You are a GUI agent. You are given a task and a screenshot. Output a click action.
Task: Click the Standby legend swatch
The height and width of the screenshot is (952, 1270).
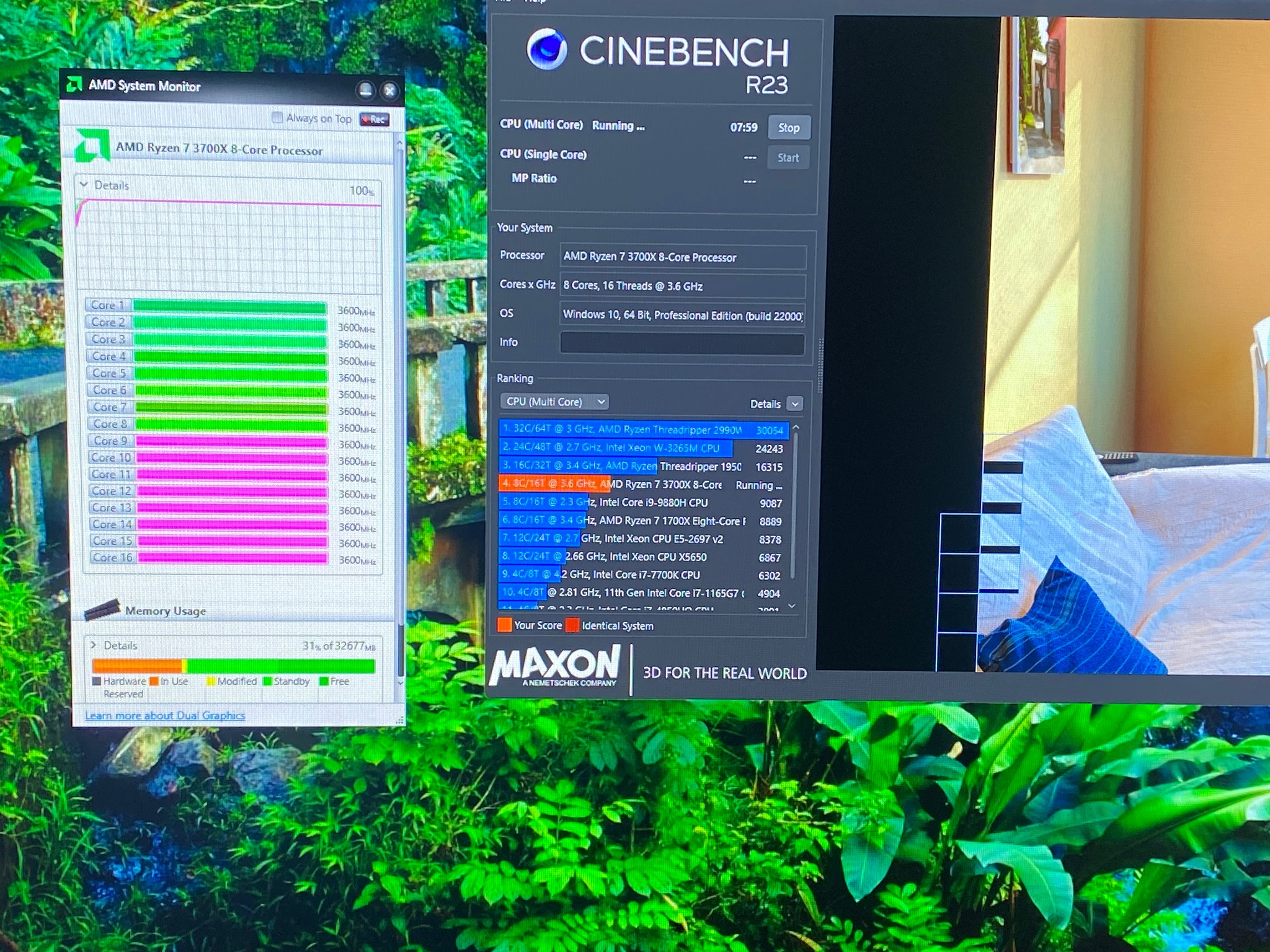pyautogui.click(x=267, y=681)
